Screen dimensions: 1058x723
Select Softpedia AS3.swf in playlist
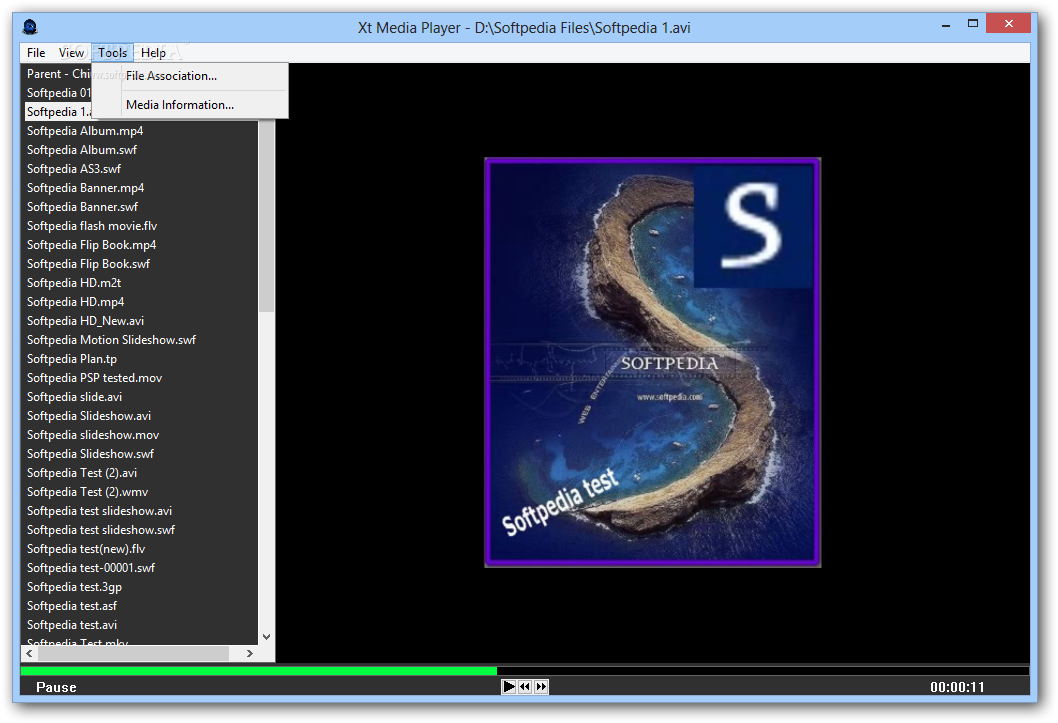(74, 169)
